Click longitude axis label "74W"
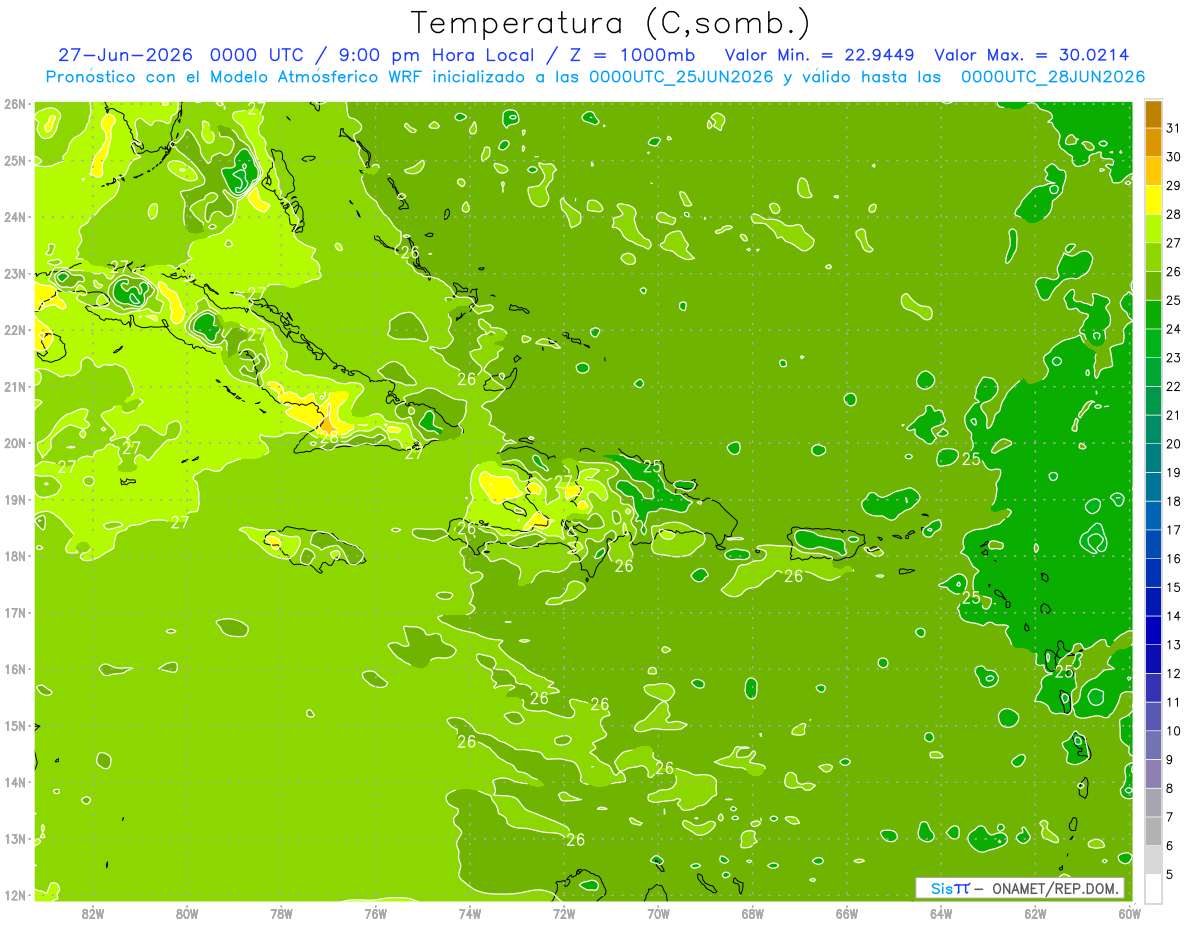 click(x=469, y=913)
